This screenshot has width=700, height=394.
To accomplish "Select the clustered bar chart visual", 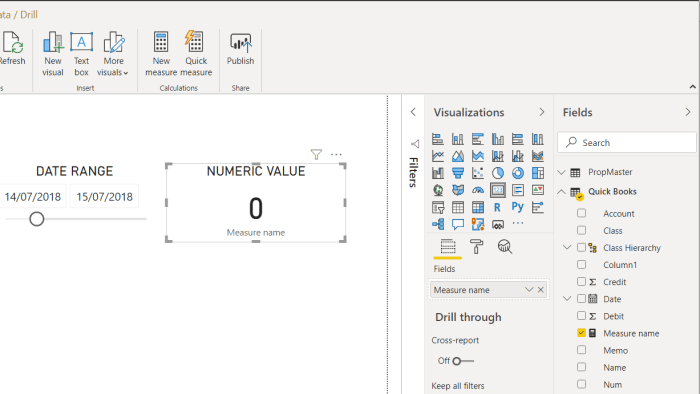I will point(478,139).
